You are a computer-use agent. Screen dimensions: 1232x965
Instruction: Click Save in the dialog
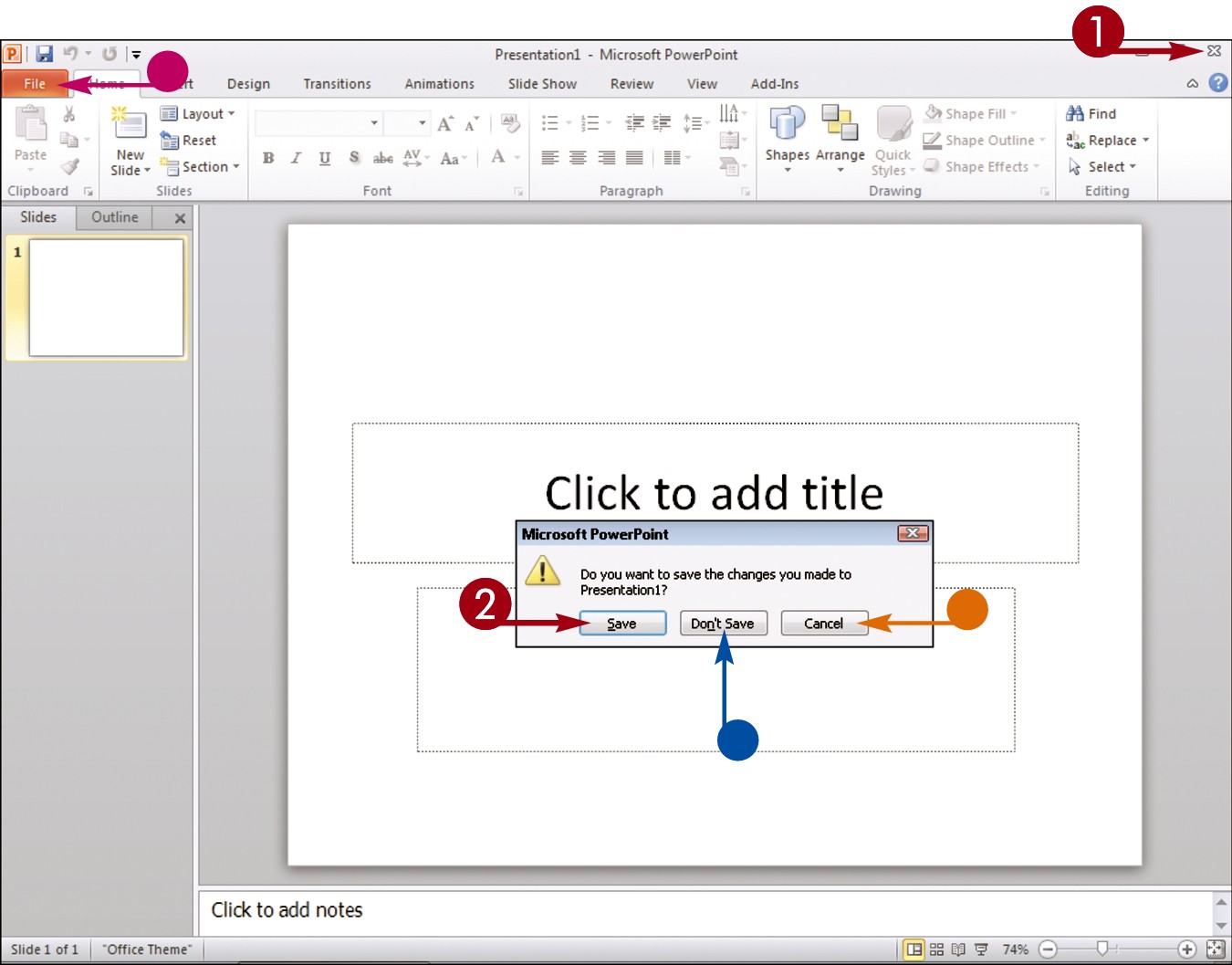click(x=622, y=624)
